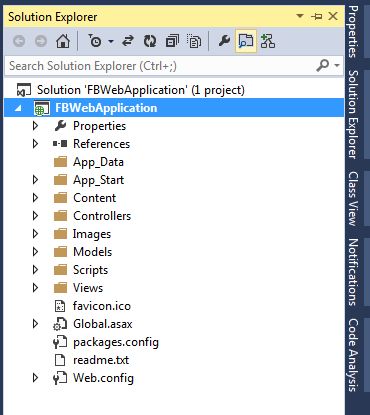The image size is (370, 415).
Task: Open the Properties wrench icon
Action: [224, 41]
